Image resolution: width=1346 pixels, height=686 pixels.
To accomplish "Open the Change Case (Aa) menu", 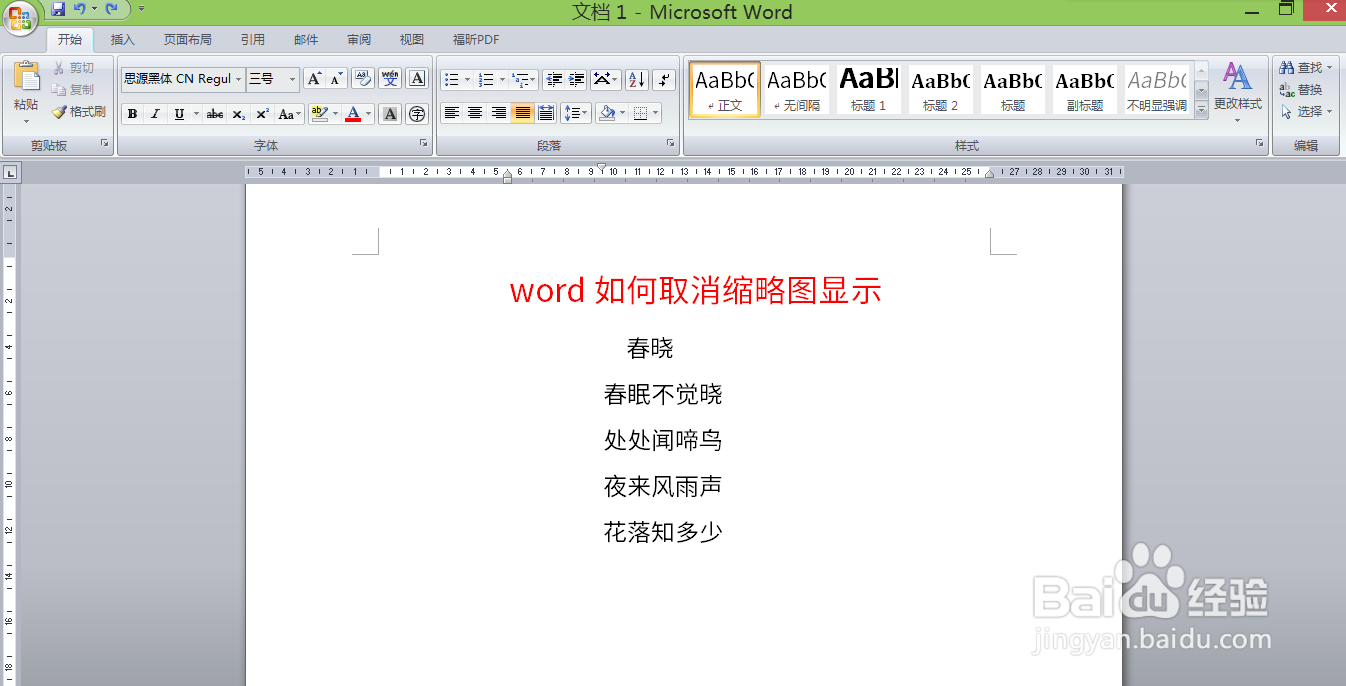I will (289, 114).
